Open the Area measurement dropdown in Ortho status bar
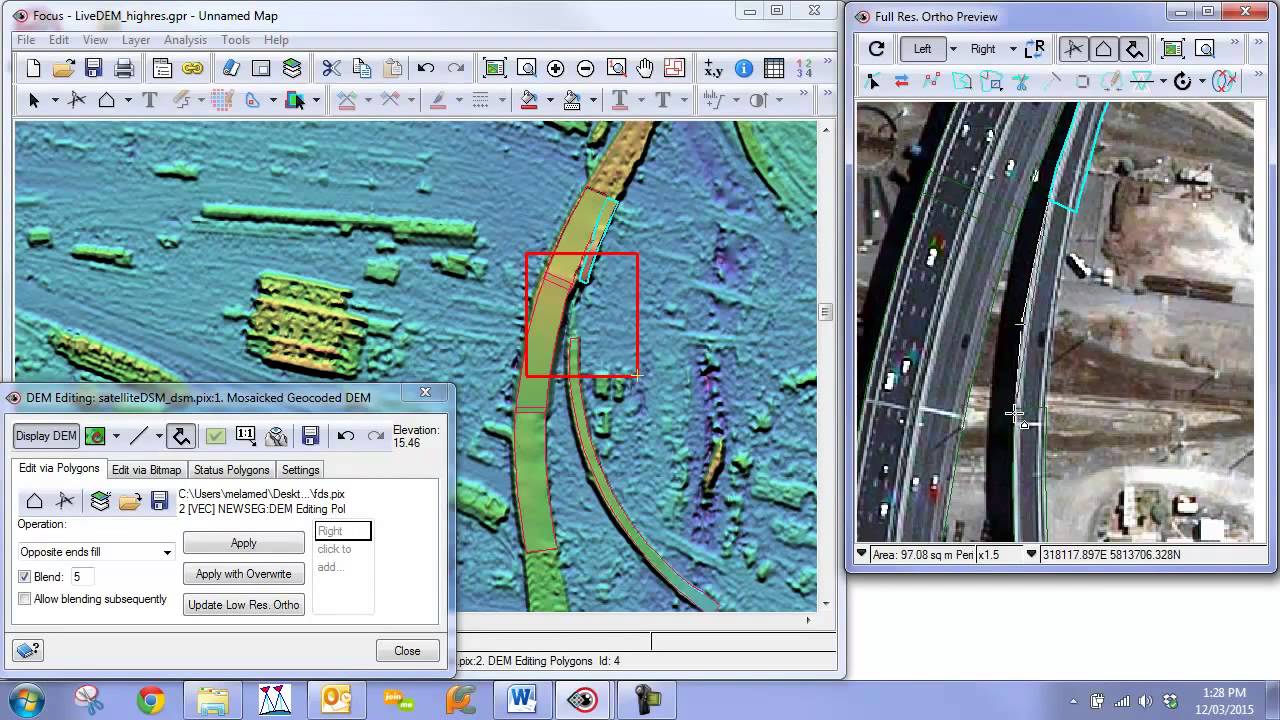This screenshot has width=1280, height=720. 863,554
